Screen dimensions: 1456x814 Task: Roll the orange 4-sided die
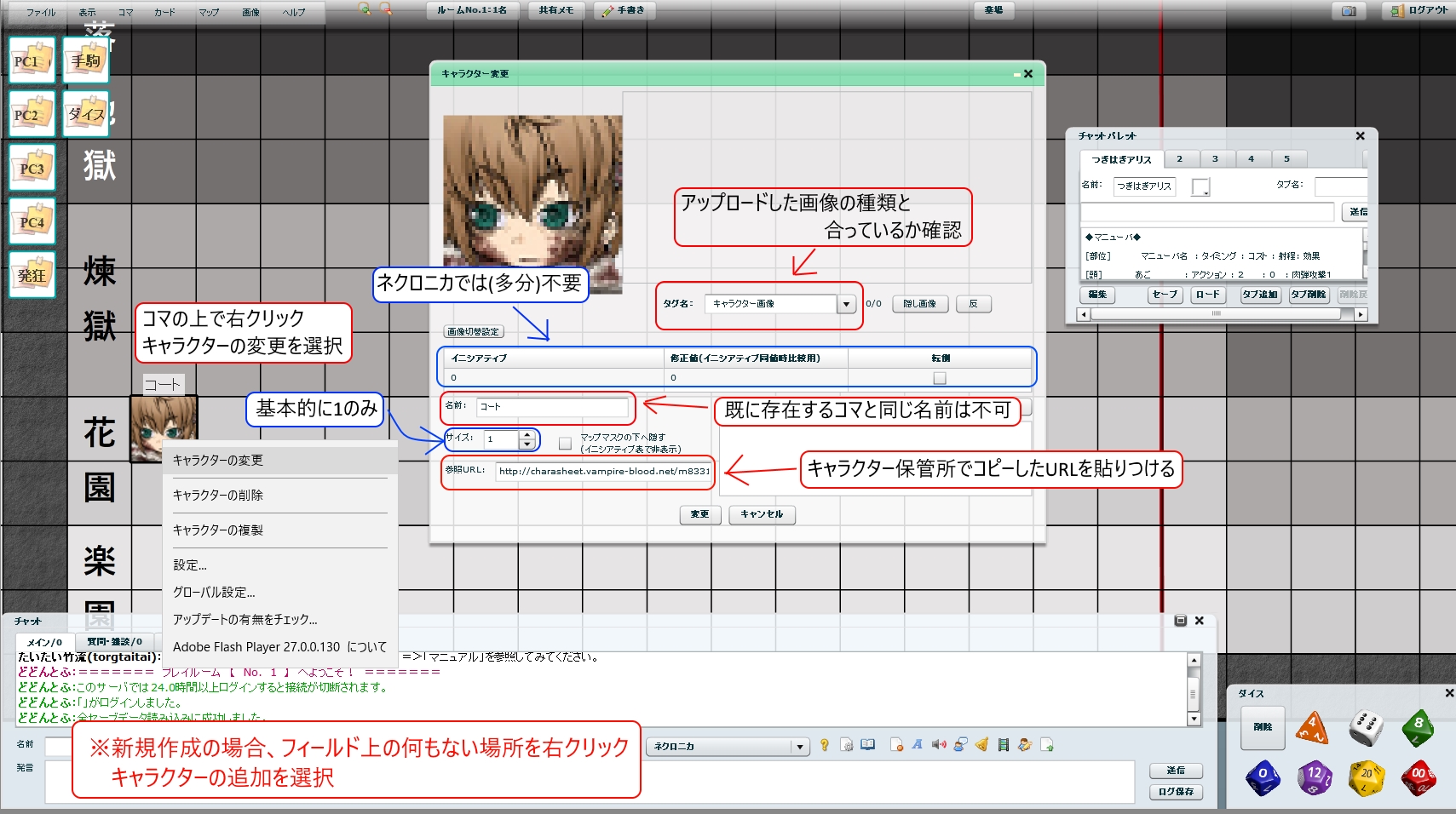(1312, 728)
